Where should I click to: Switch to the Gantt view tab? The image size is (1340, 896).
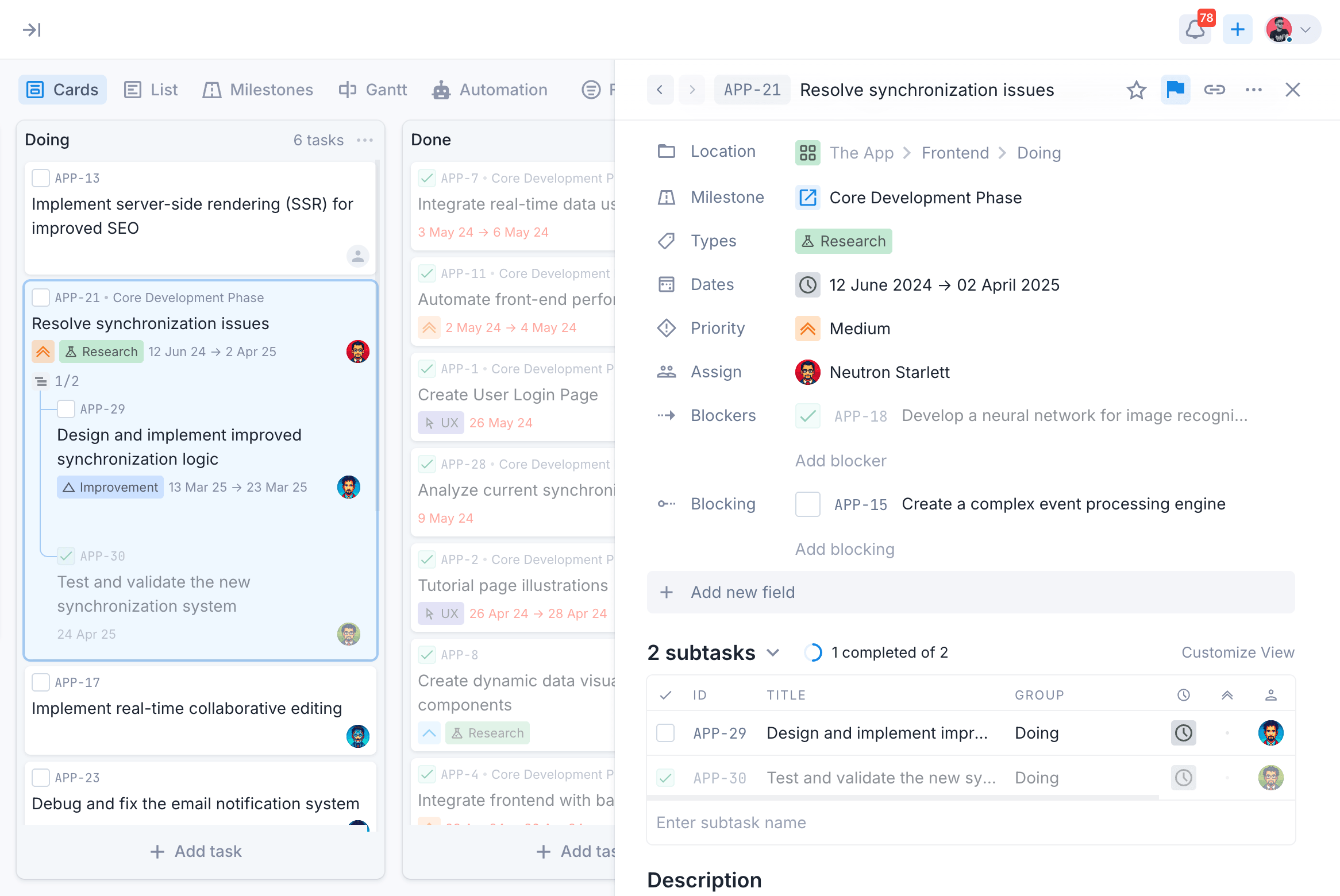tap(373, 90)
